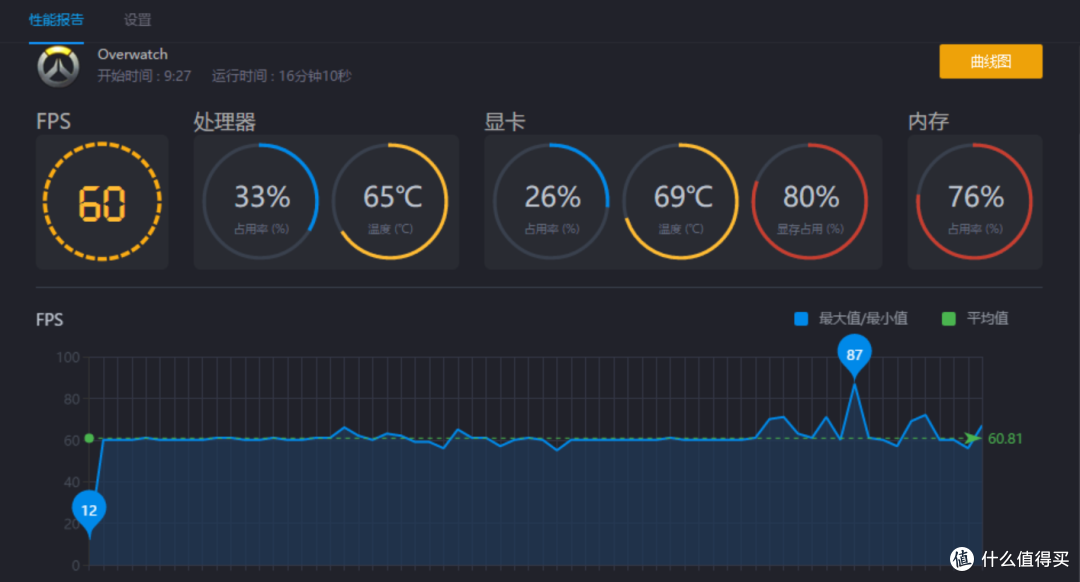
Task: Click the 内存 section heading
Action: [x=928, y=122]
